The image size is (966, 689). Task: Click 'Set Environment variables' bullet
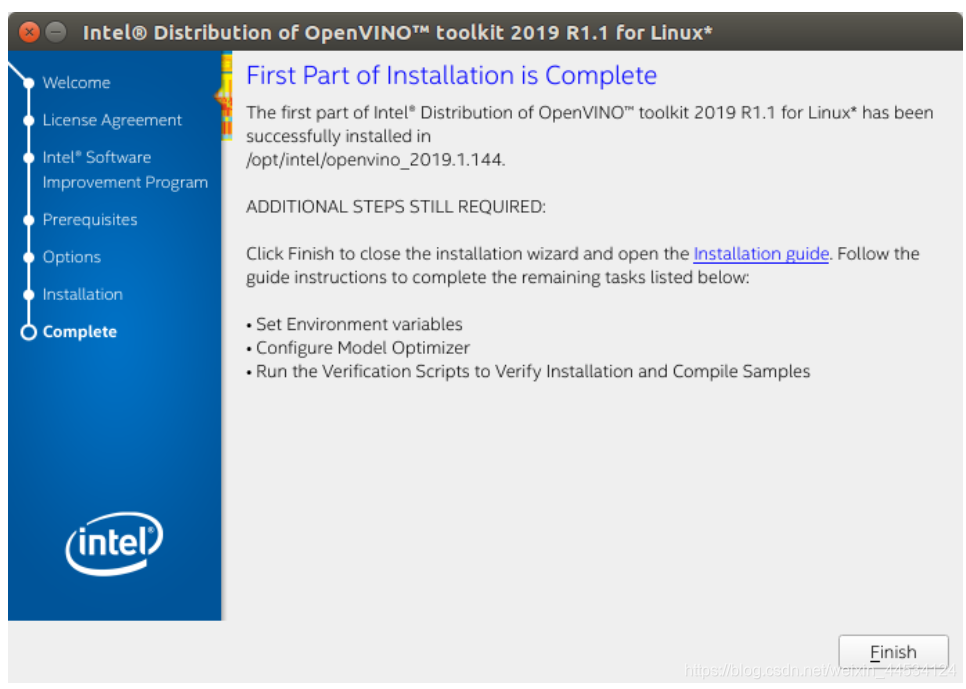(x=354, y=324)
